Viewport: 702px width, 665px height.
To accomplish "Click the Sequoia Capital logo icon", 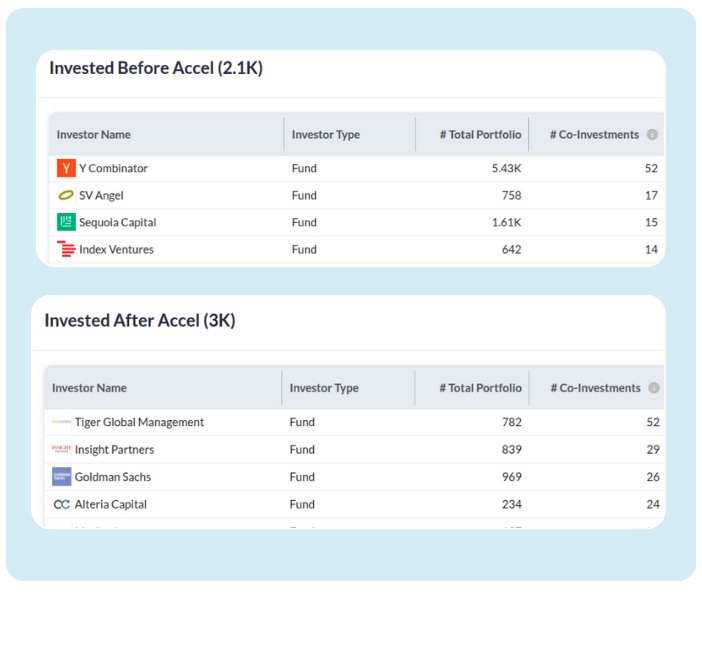I will pos(66,222).
